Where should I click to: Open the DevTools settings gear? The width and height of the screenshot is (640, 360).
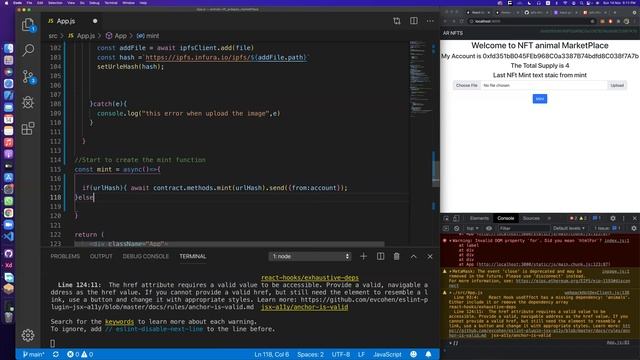pos(613,218)
